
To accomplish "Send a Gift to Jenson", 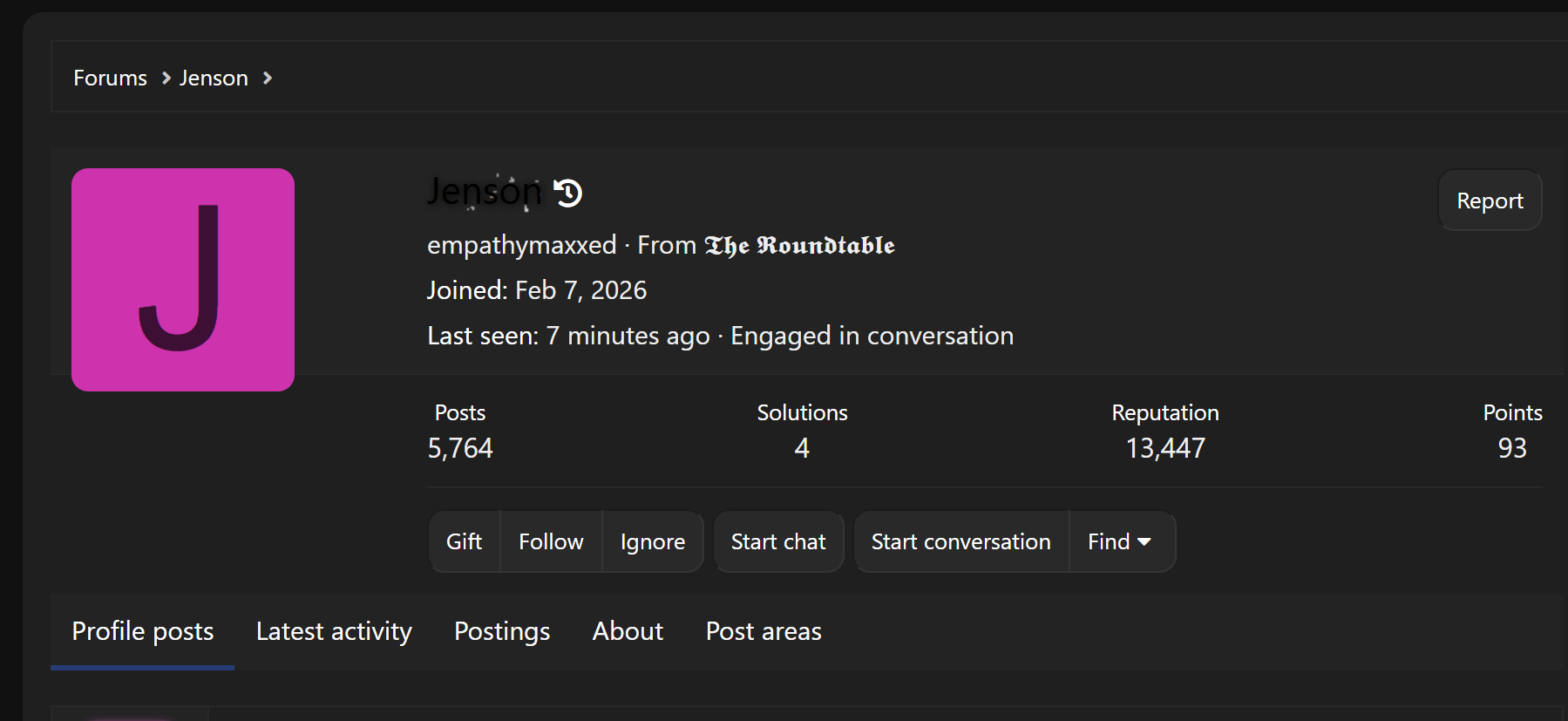I will pyautogui.click(x=465, y=541).
